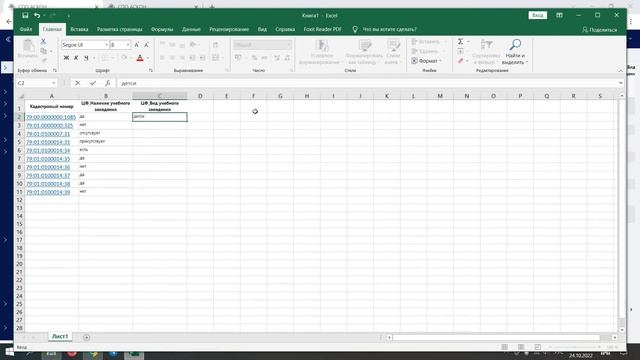Open the Windows Start button
Image resolution: width=640 pixels, height=360 pixels.
point(9,353)
